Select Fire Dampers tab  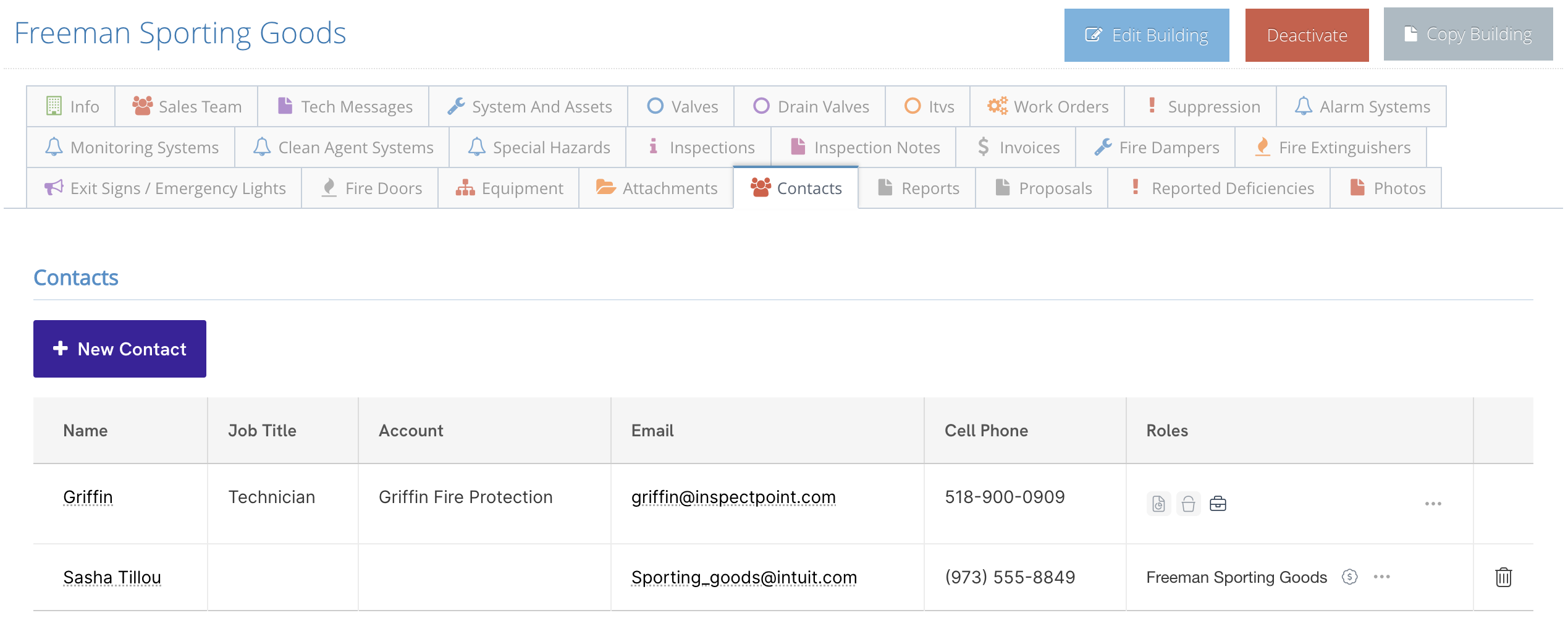1155,147
